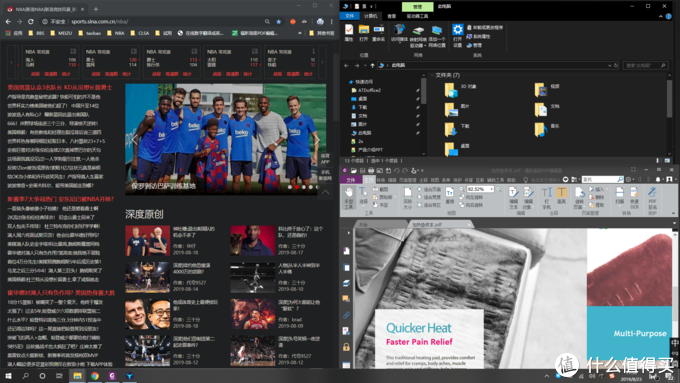
Task: Open the 深度原创 section heading on Sina page
Action: click(144, 214)
